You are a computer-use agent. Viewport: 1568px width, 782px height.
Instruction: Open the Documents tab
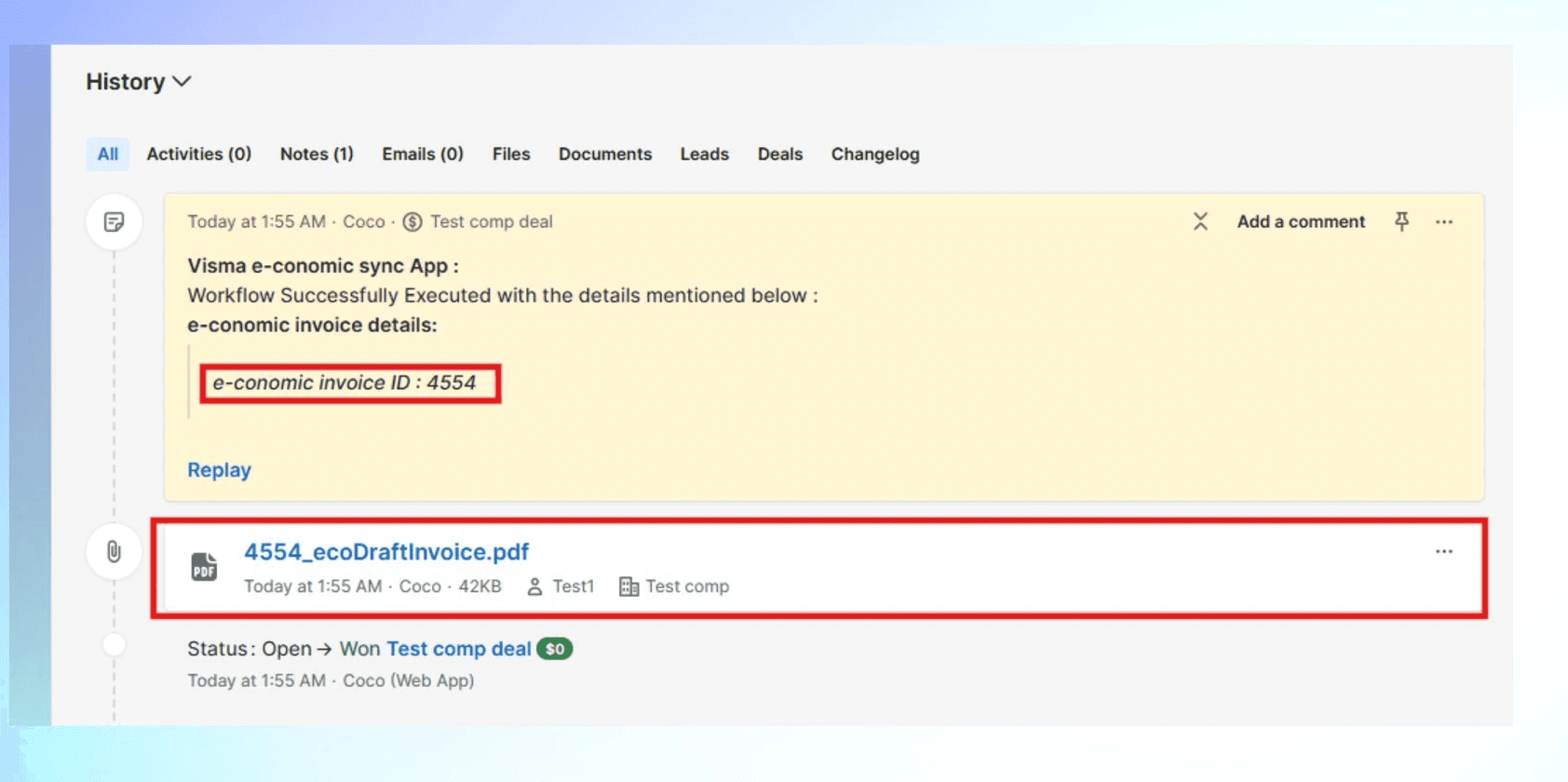click(605, 155)
